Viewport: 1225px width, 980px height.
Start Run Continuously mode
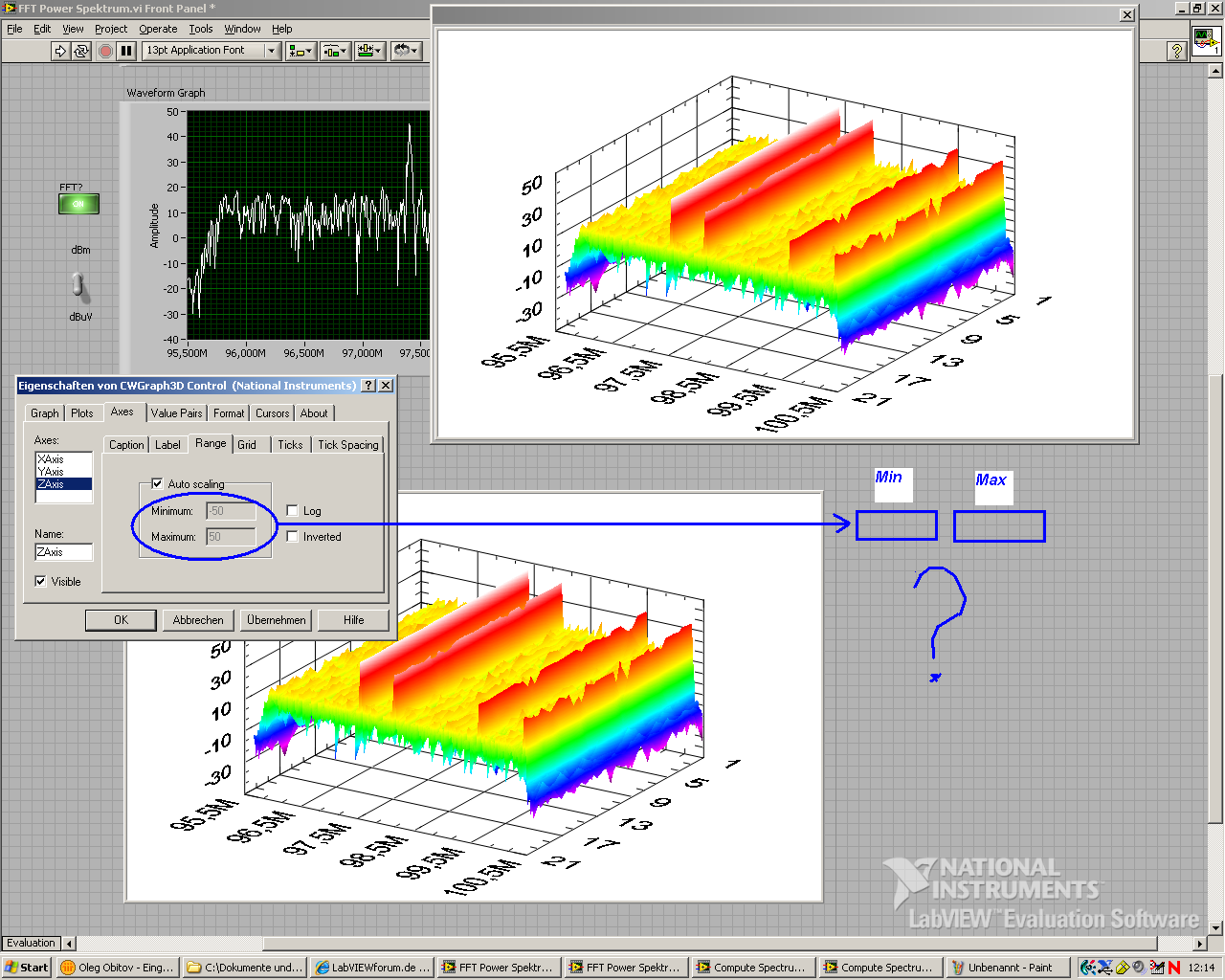81,51
